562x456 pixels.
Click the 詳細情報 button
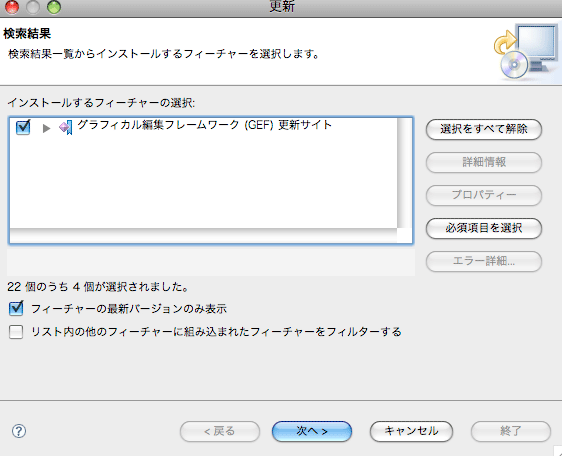point(484,162)
